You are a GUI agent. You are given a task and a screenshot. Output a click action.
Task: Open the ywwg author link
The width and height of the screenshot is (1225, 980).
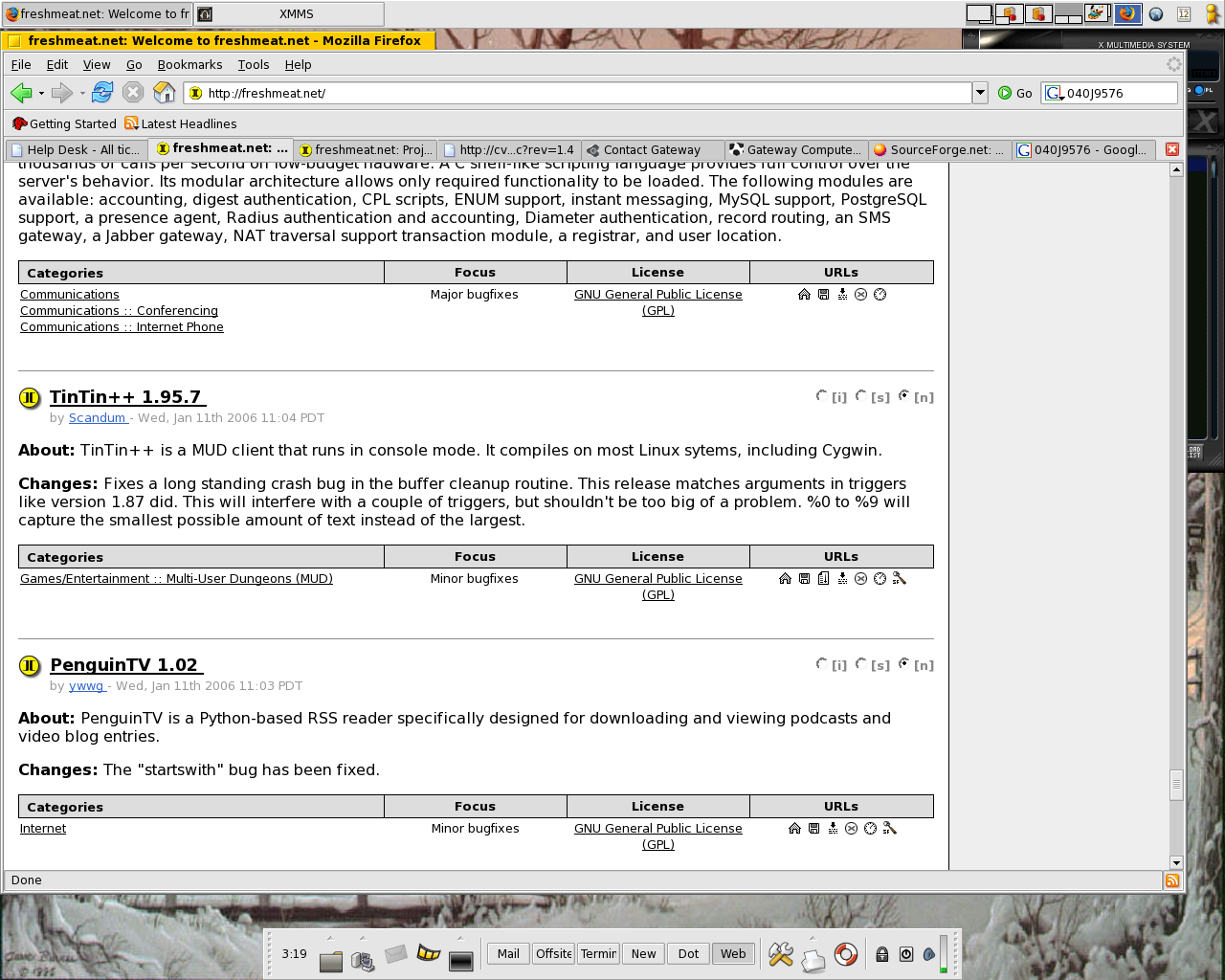87,685
